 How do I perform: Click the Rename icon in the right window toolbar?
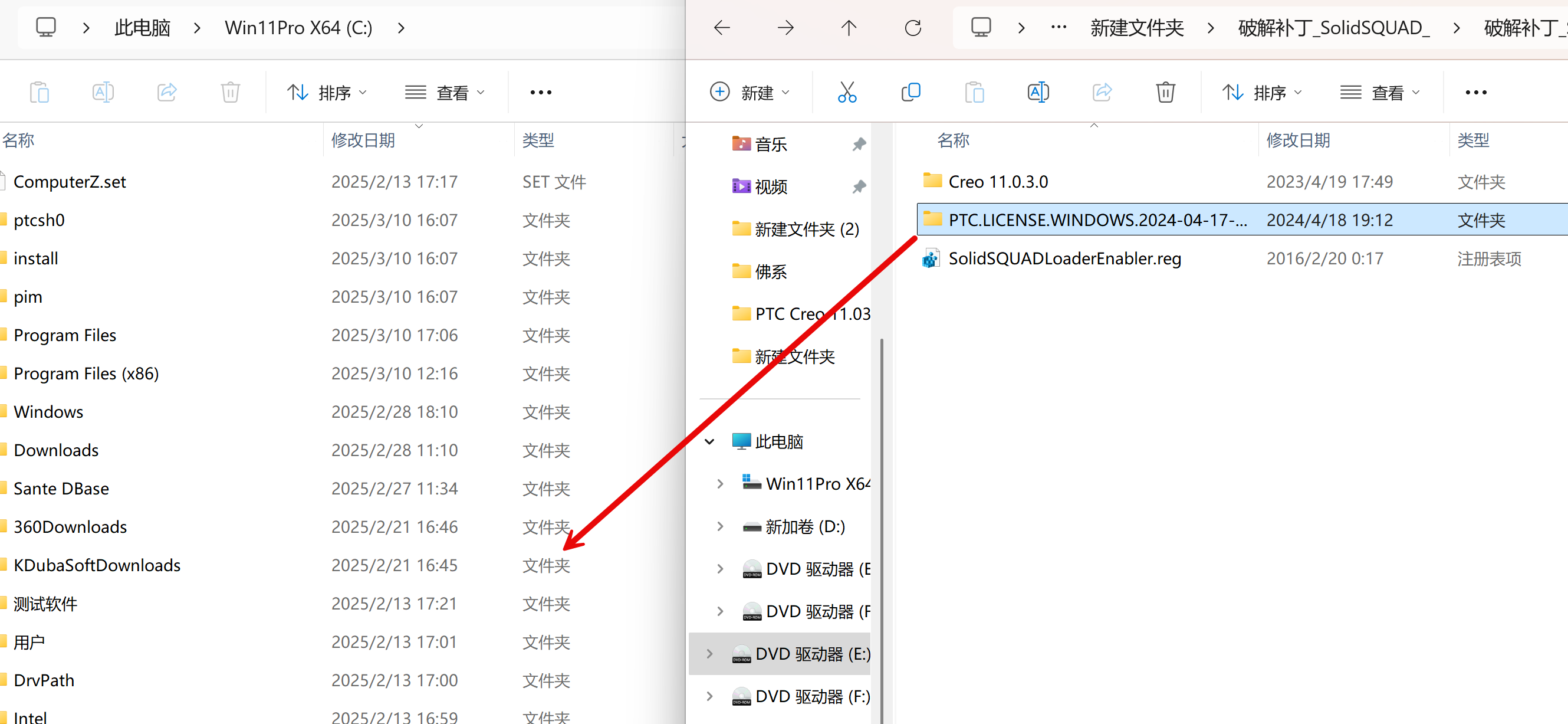pyautogui.click(x=1038, y=93)
